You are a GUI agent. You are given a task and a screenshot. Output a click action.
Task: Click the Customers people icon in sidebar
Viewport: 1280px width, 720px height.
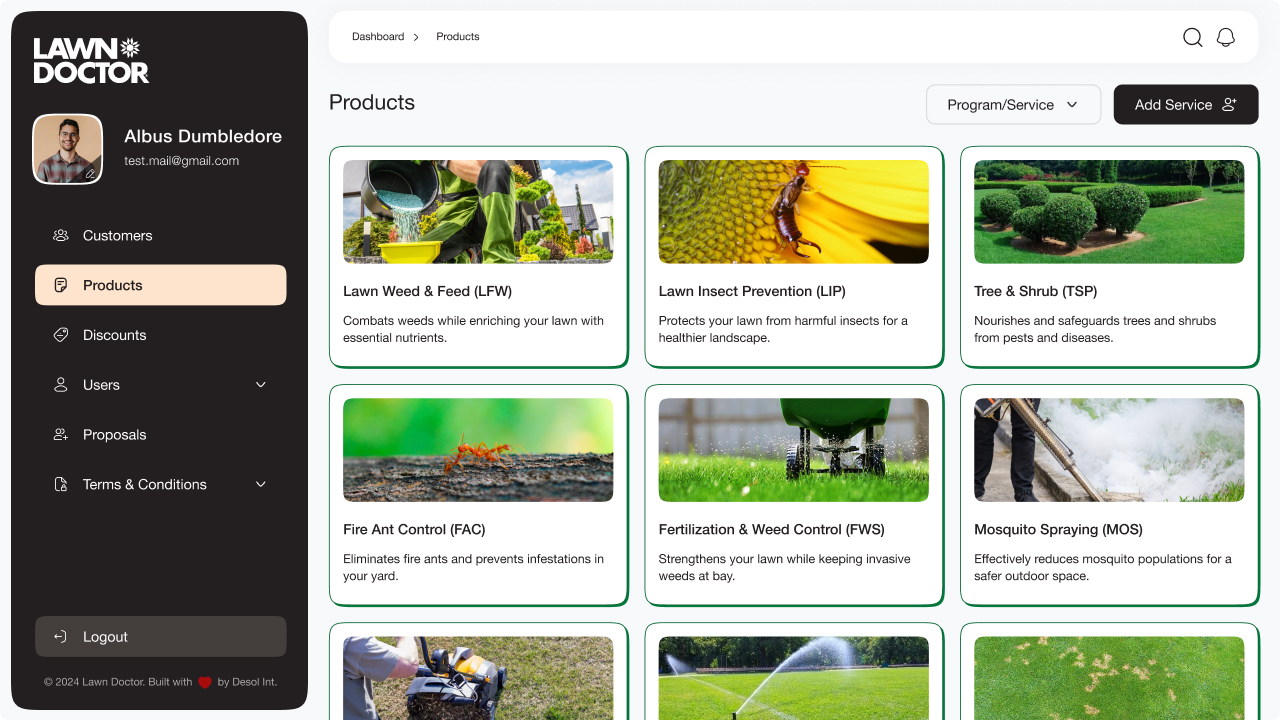click(x=61, y=236)
